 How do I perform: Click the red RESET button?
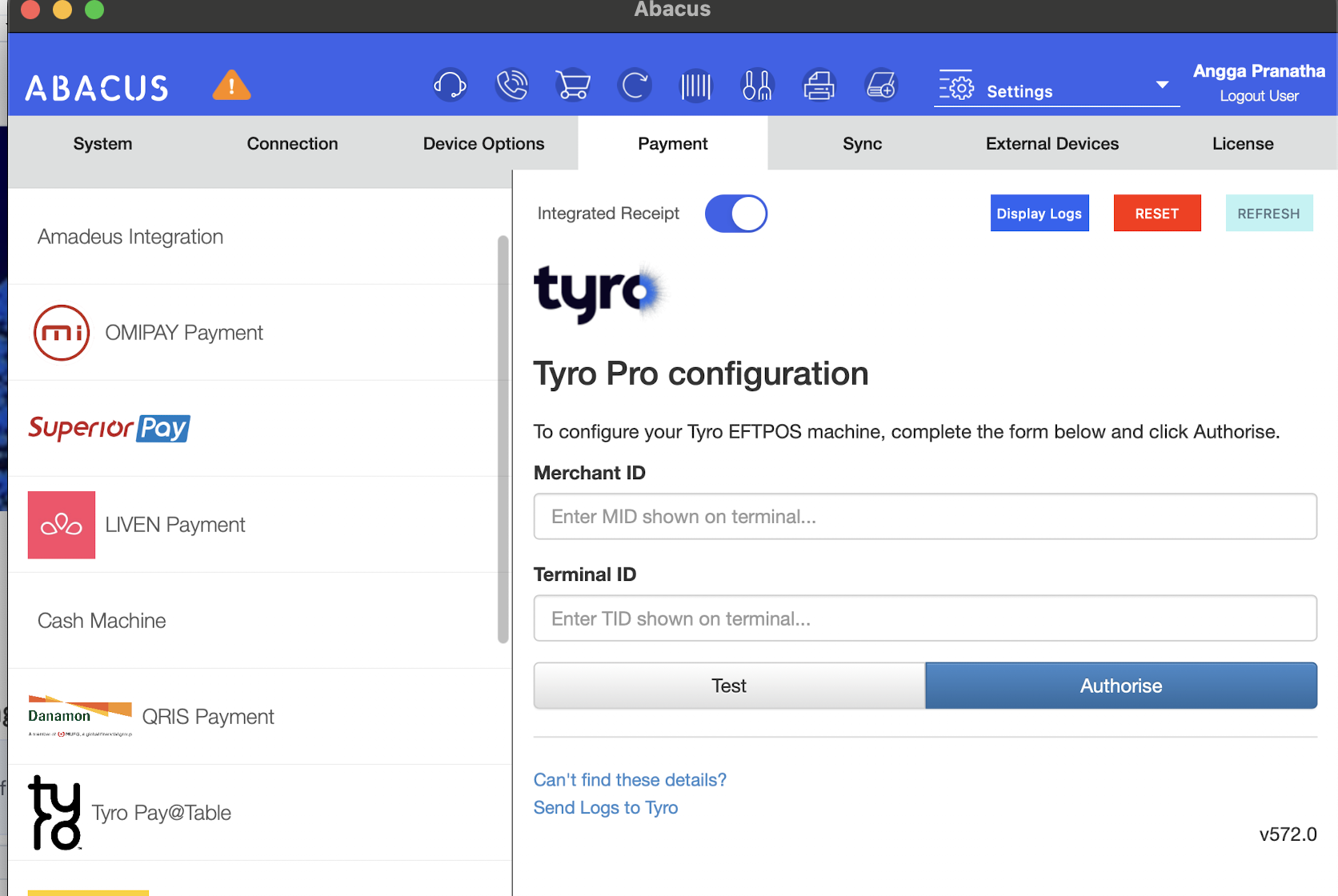1157,214
